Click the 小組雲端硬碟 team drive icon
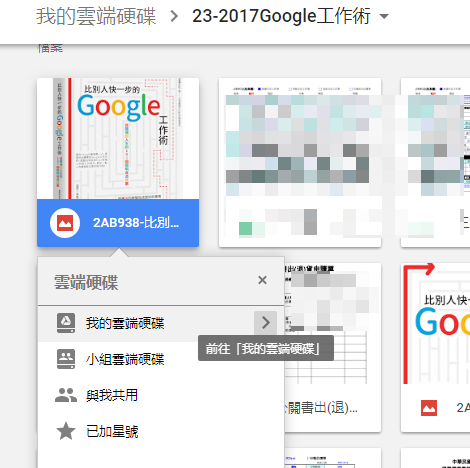The height and width of the screenshot is (468, 470). click(x=66, y=359)
